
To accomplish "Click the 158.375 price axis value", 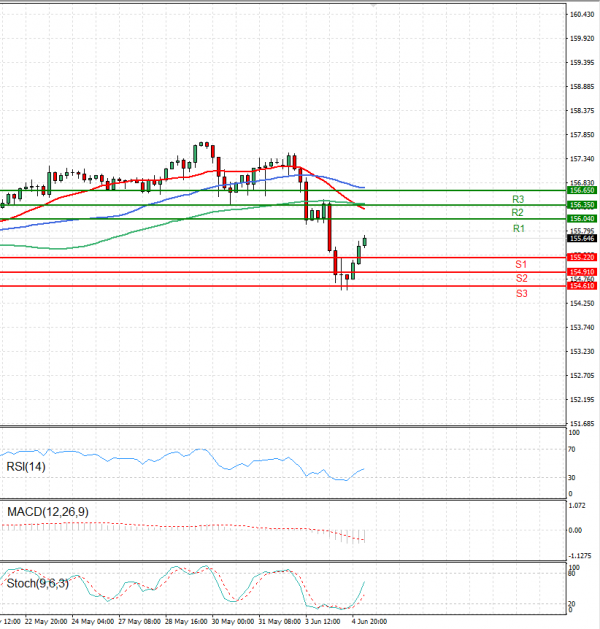I will point(582,111).
